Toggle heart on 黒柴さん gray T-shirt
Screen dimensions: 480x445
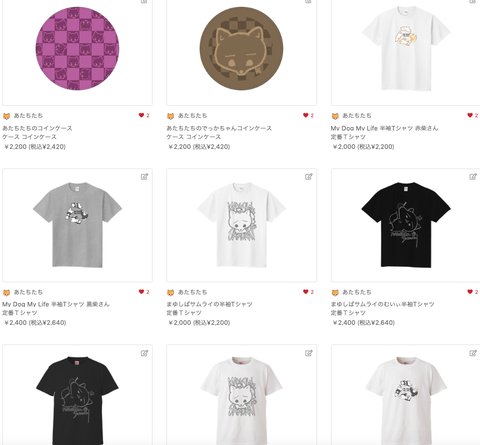(141, 292)
